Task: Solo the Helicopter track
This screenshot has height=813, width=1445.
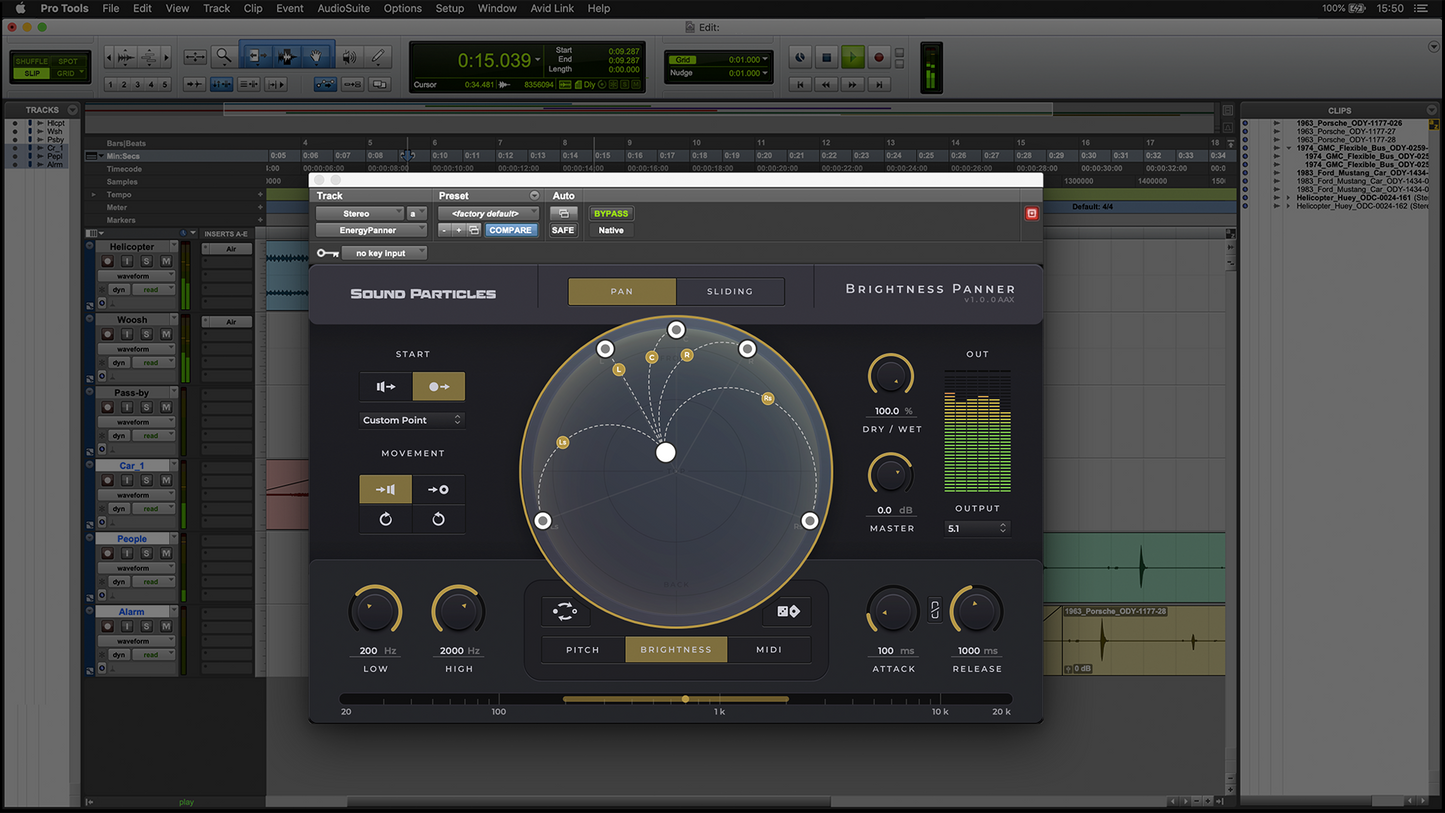Action: 146,261
